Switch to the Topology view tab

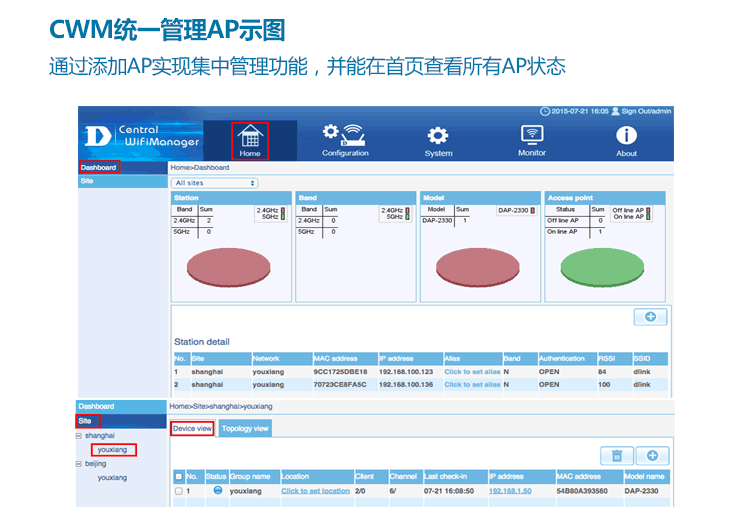[245, 428]
